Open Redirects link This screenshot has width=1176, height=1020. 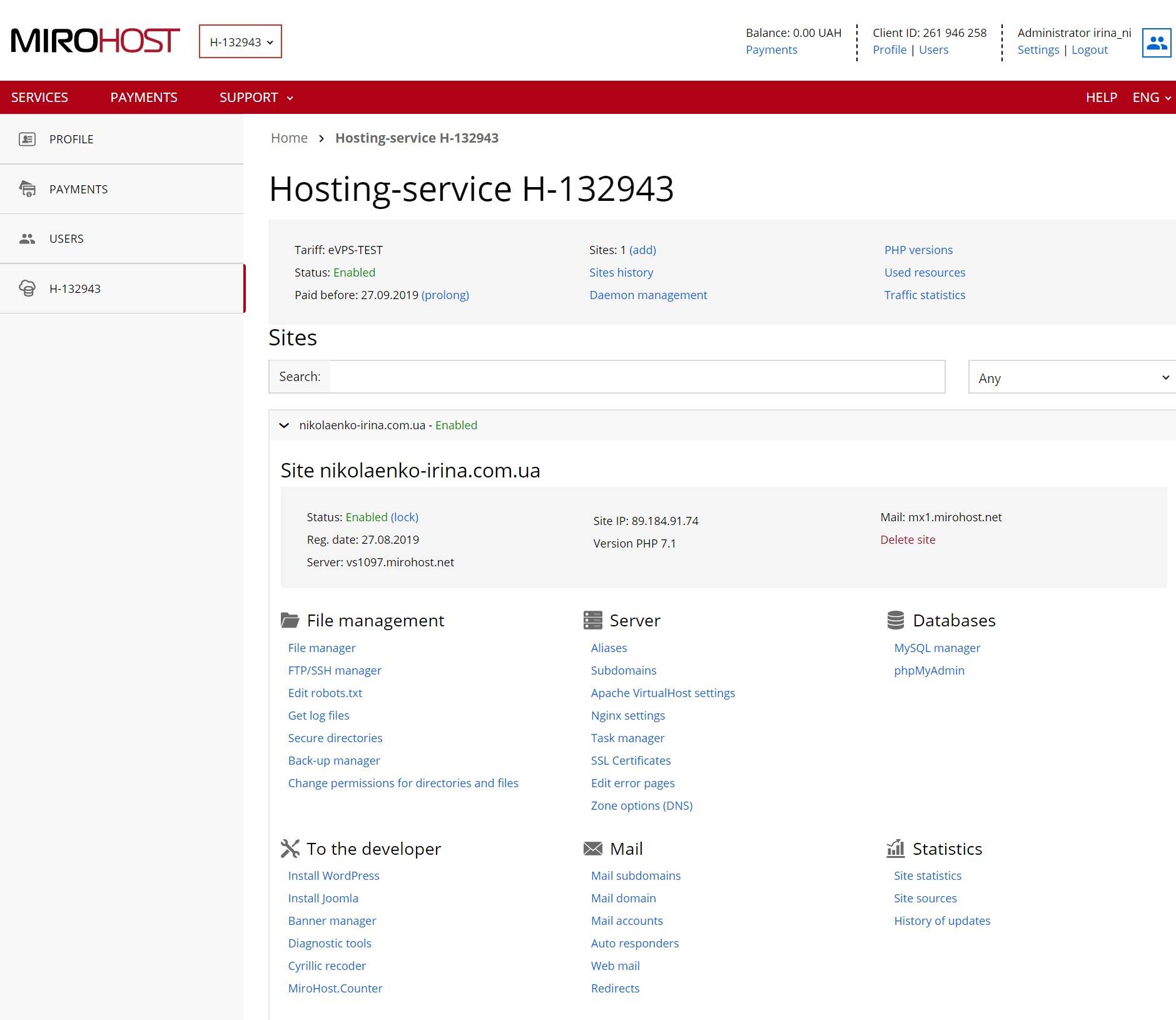click(x=616, y=988)
